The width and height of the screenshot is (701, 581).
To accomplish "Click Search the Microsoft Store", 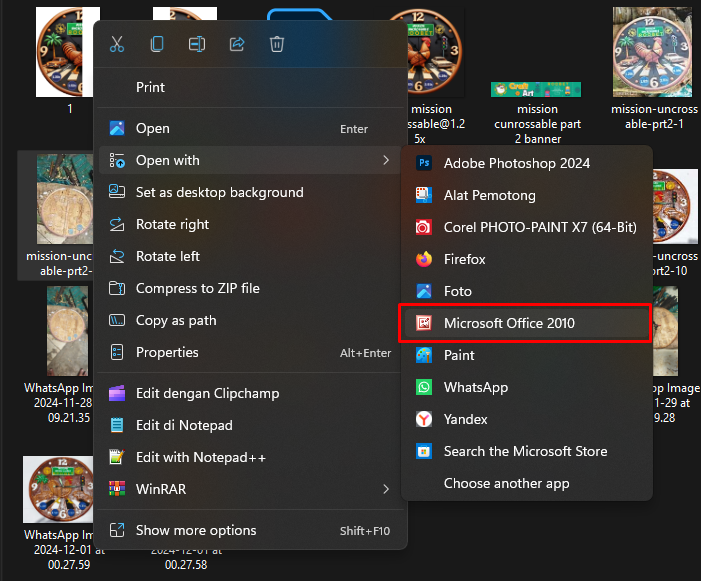I will (x=527, y=451).
